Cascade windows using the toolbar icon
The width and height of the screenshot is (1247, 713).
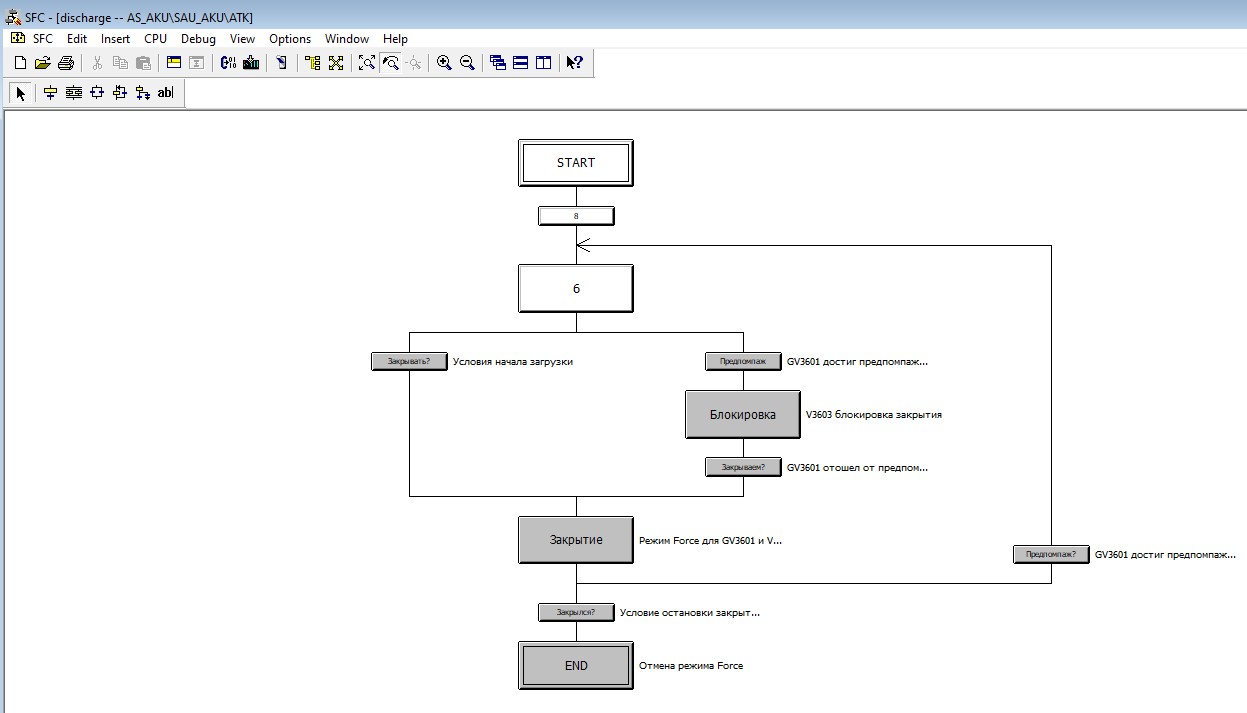coord(498,63)
